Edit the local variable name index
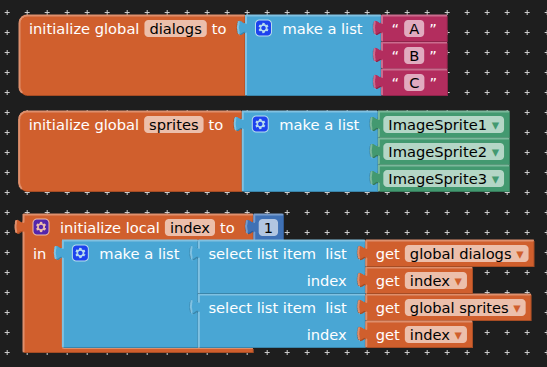 [x=190, y=228]
